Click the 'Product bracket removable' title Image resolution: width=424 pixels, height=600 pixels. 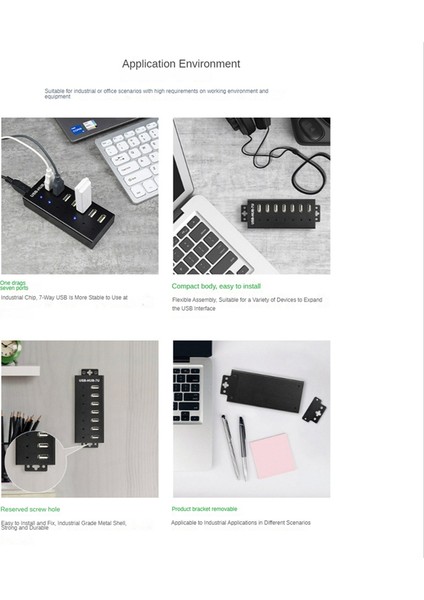tap(204, 509)
